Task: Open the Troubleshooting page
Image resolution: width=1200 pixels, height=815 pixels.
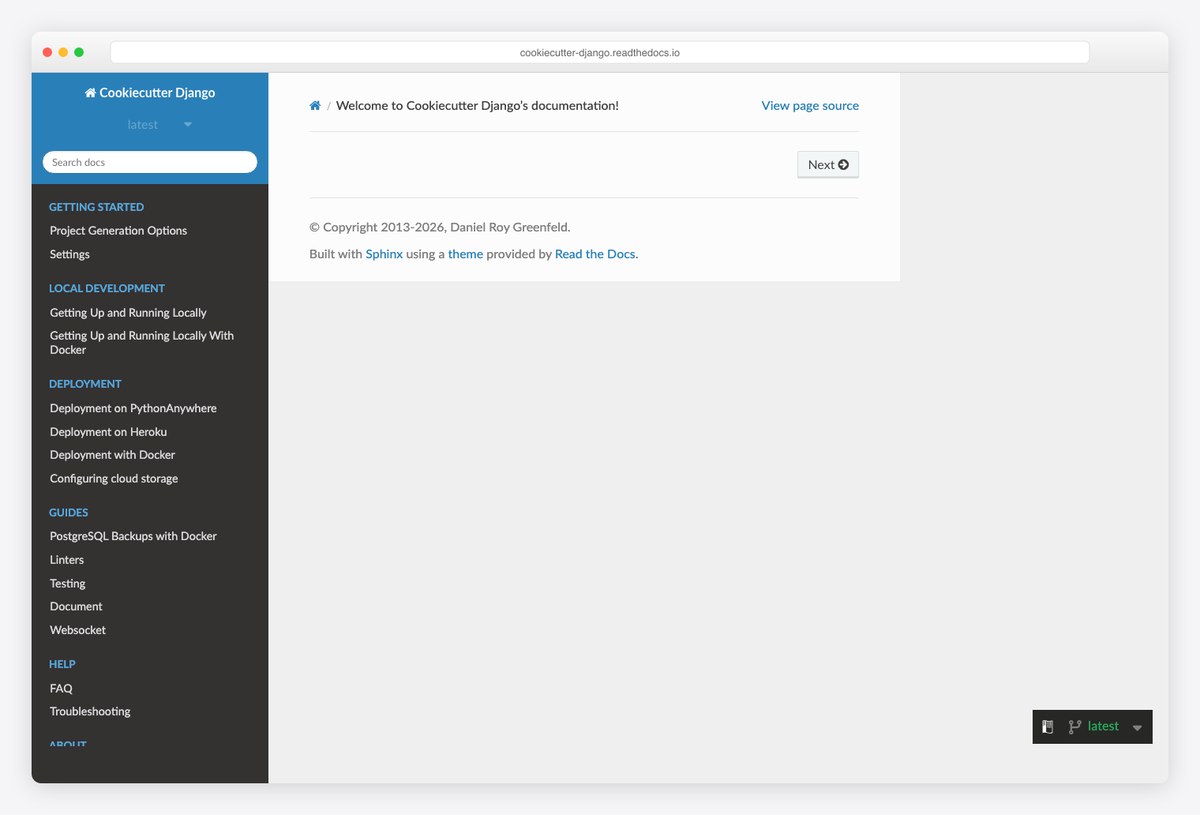Action: 90,712
